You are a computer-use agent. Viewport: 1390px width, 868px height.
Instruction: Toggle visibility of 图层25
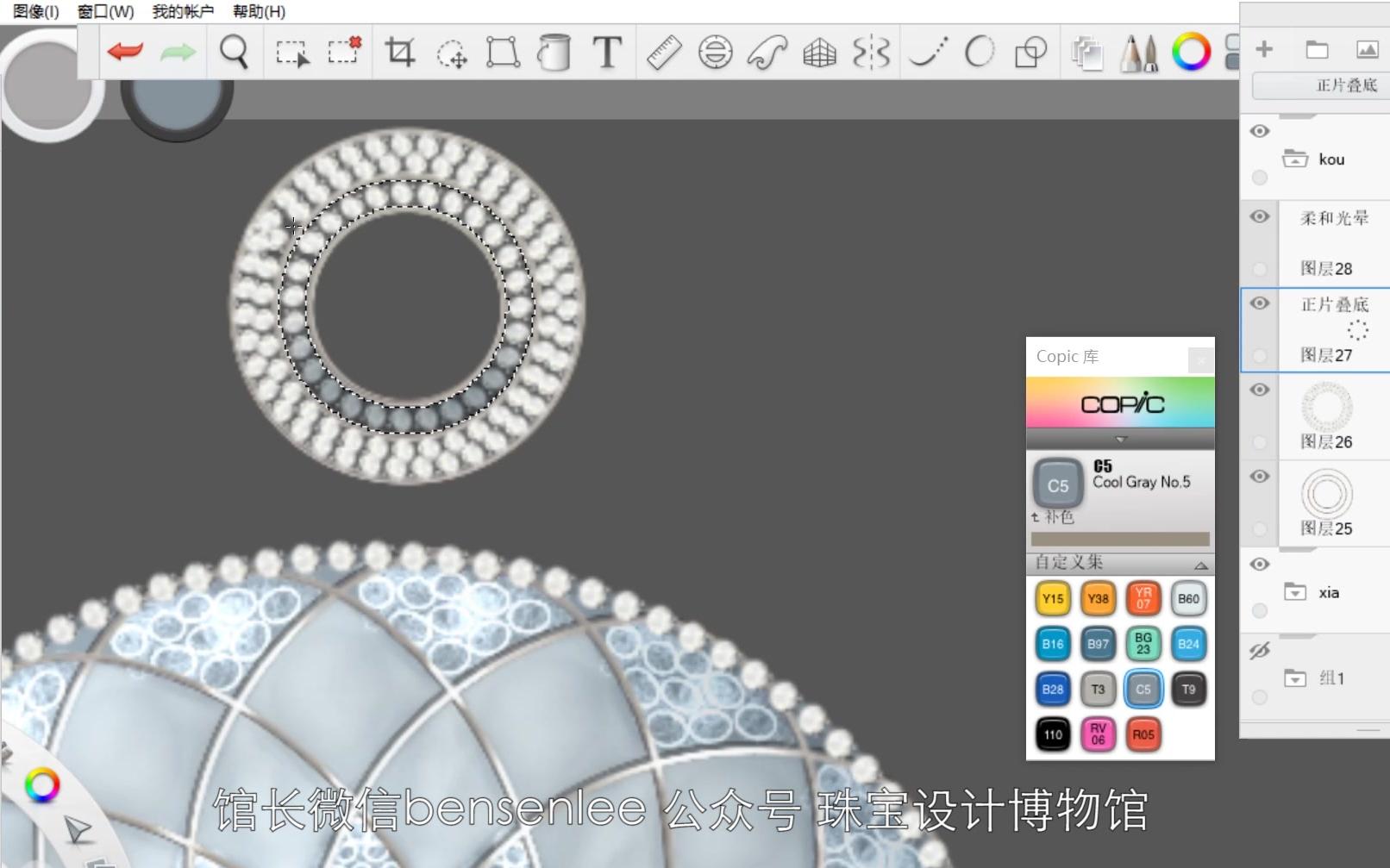tap(1260, 477)
